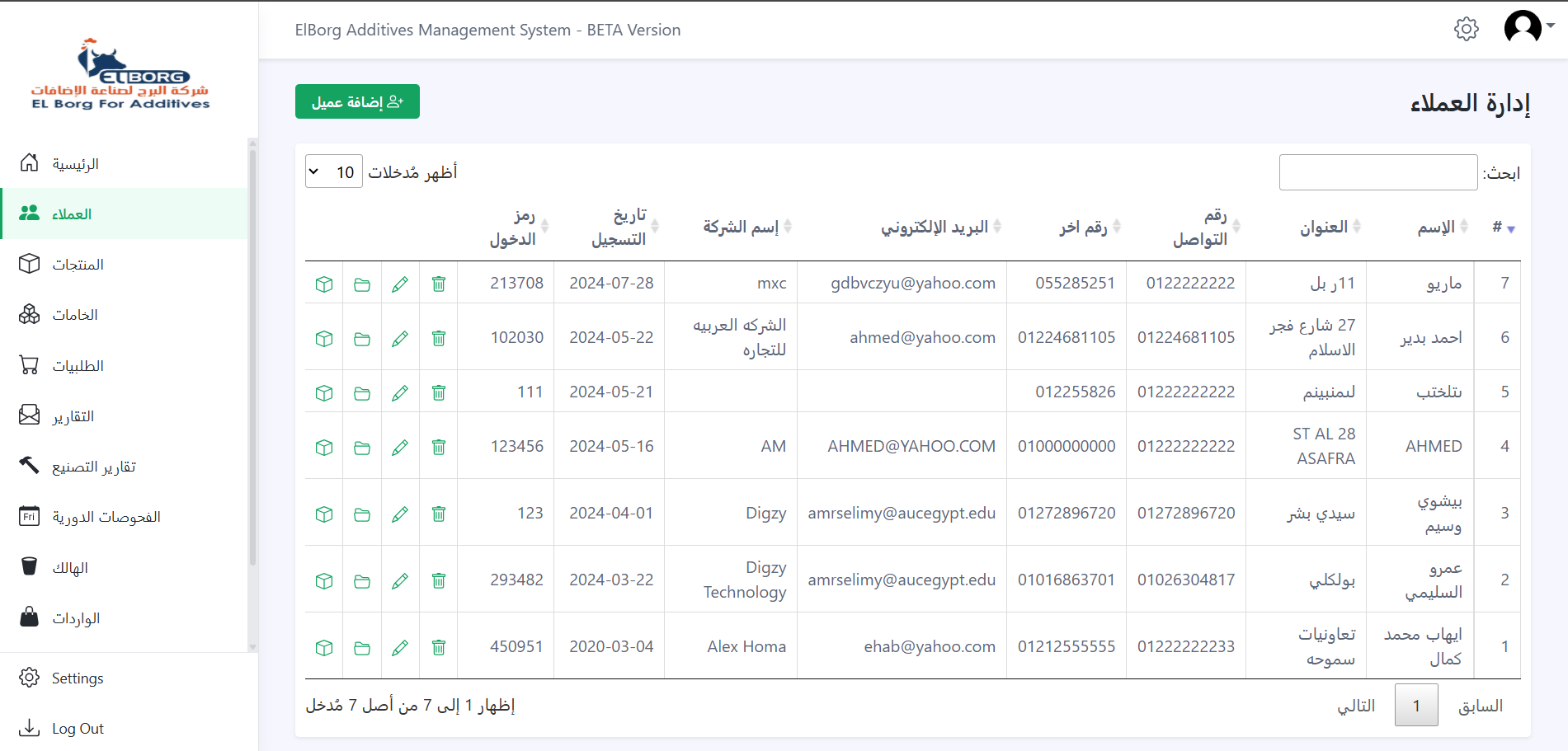
Task: Open the folder icon for Alex Homa row
Action: [362, 648]
